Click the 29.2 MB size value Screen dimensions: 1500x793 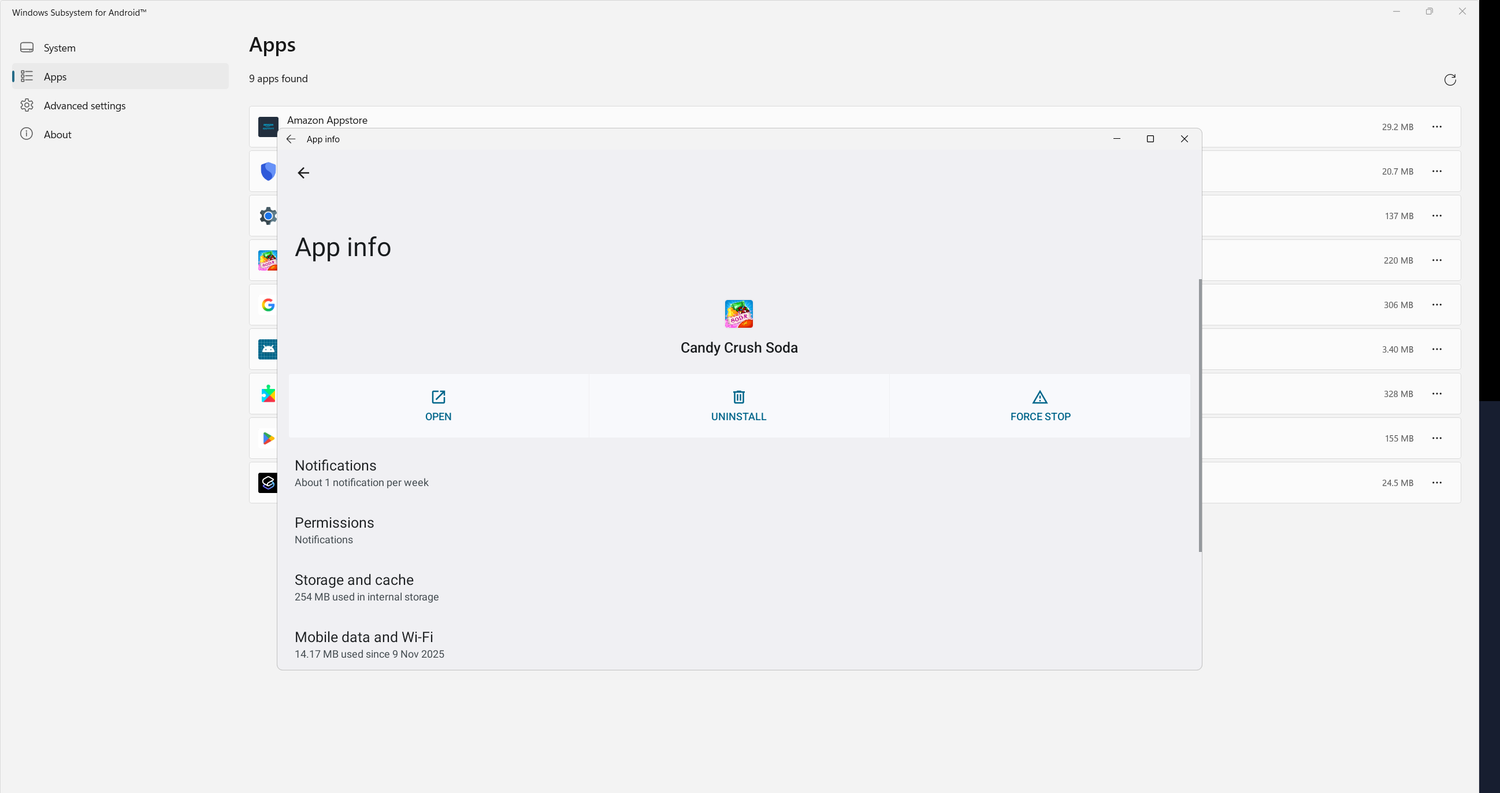tap(1398, 127)
